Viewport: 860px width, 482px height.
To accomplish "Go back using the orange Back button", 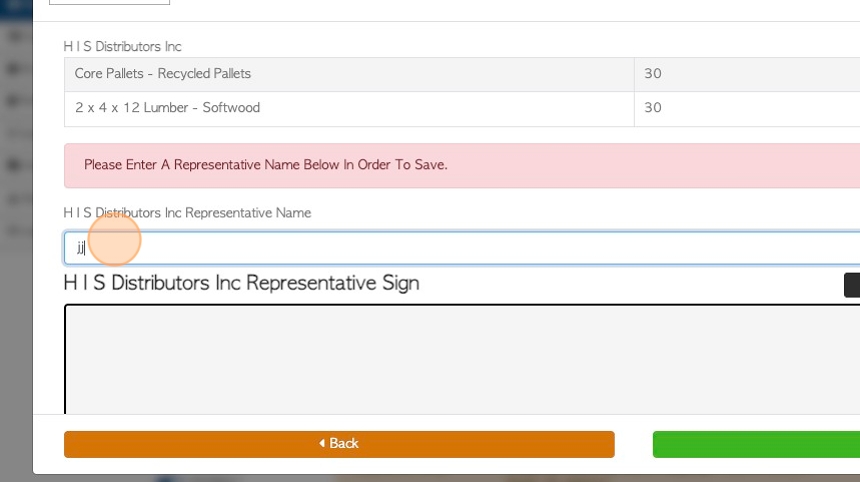I will pos(339,444).
